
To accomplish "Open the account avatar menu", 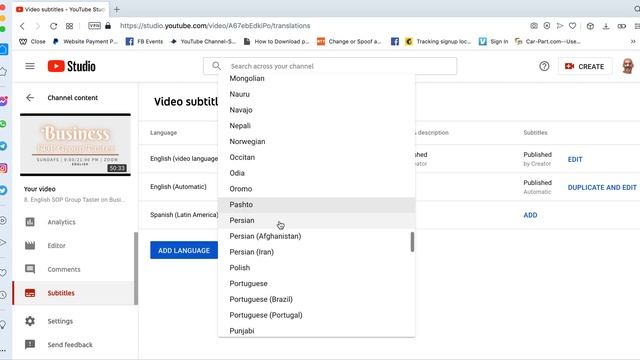I will tap(628, 66).
